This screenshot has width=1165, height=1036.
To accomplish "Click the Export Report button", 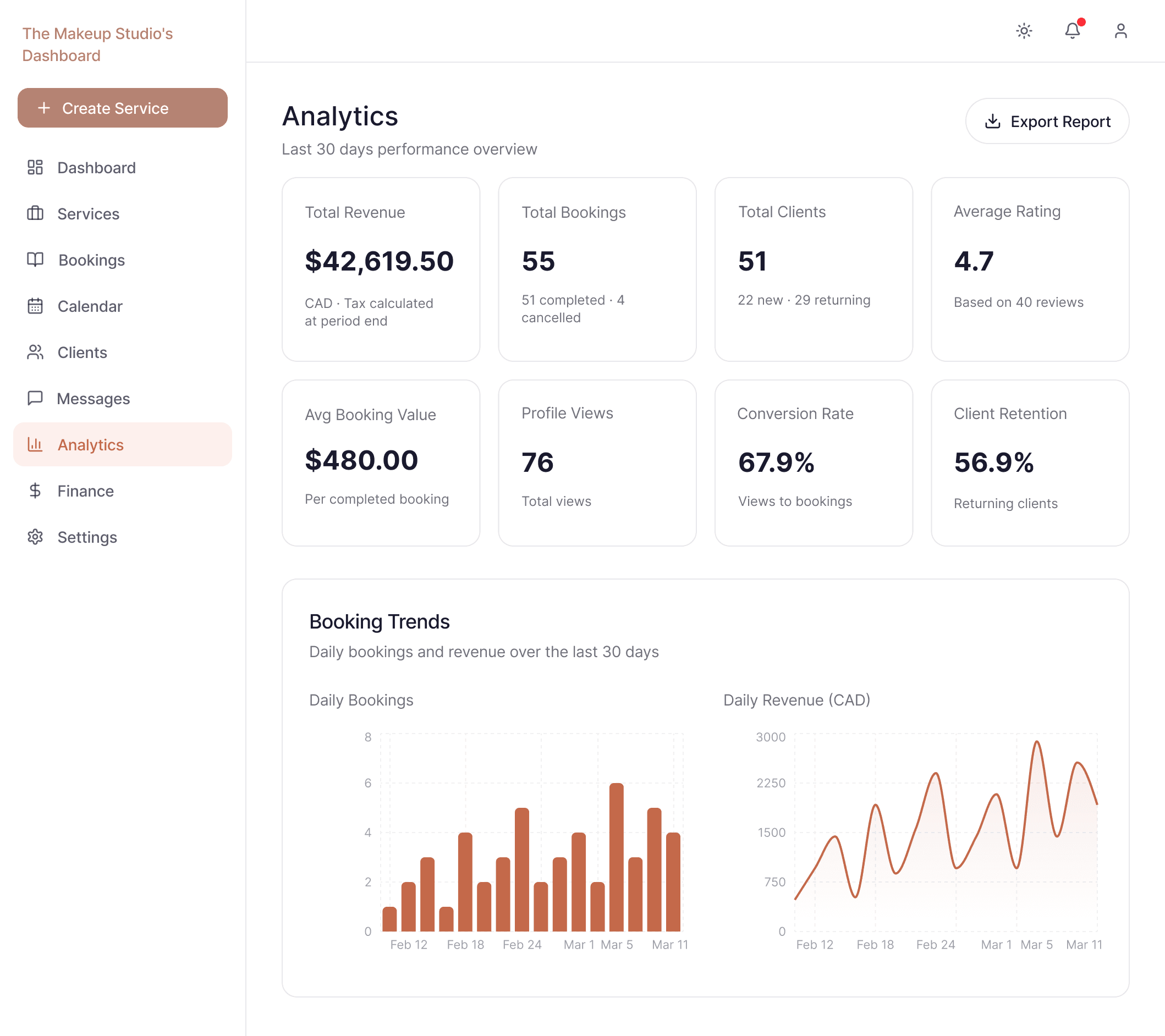I will coord(1047,121).
